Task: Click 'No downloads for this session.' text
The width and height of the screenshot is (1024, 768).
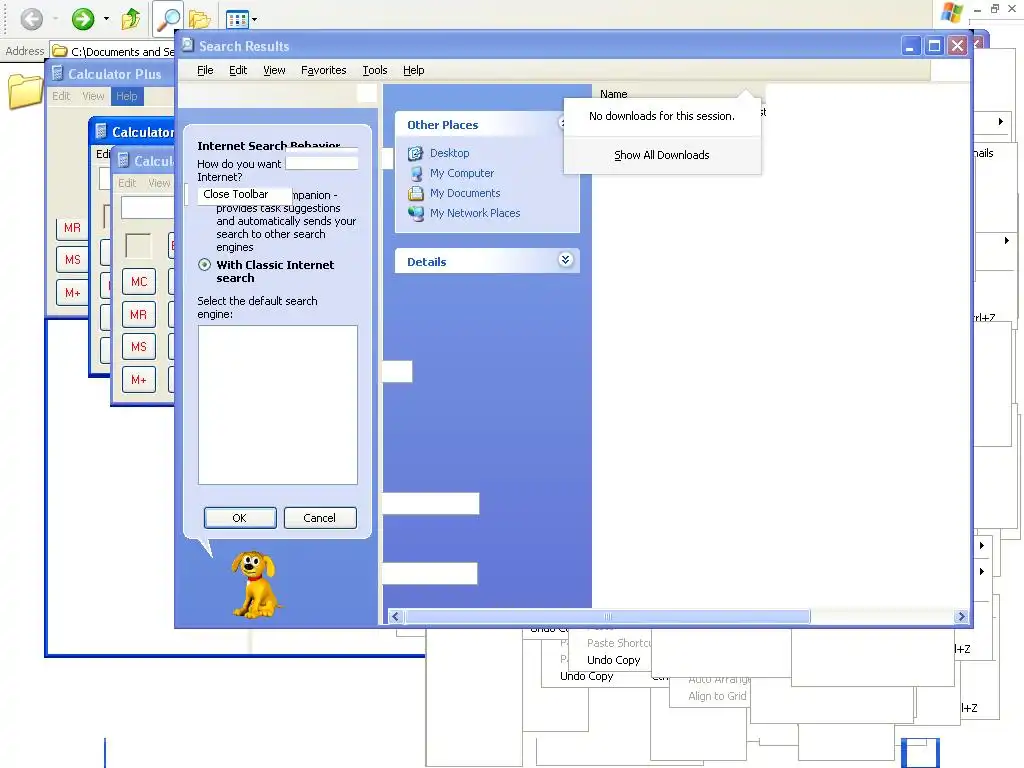Action: [662, 116]
